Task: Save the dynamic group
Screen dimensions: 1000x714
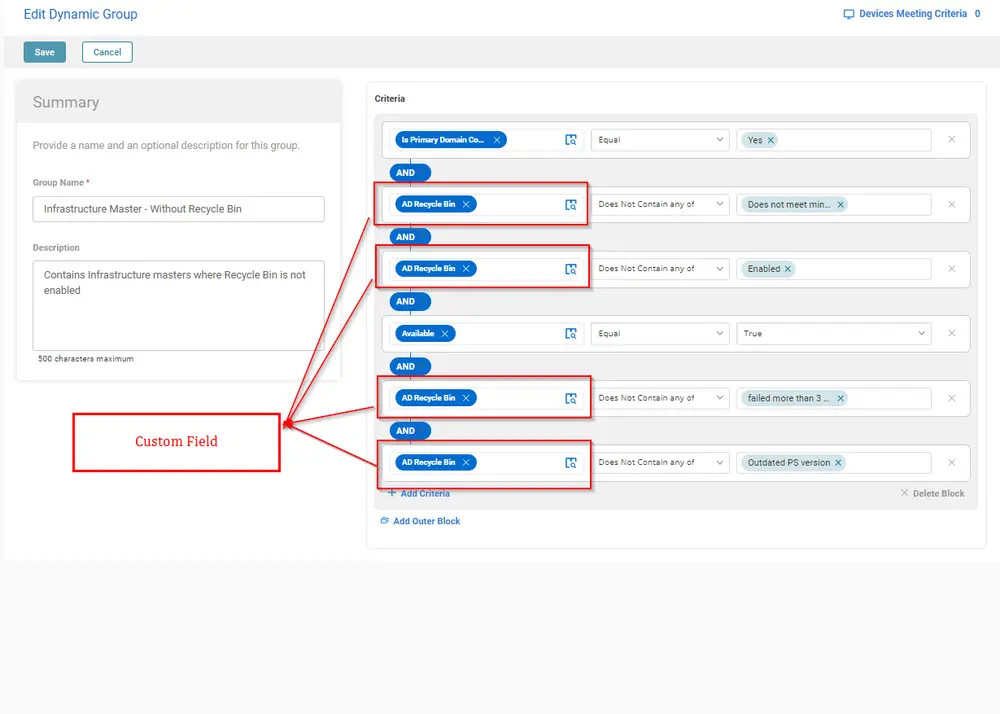Action: (x=45, y=52)
